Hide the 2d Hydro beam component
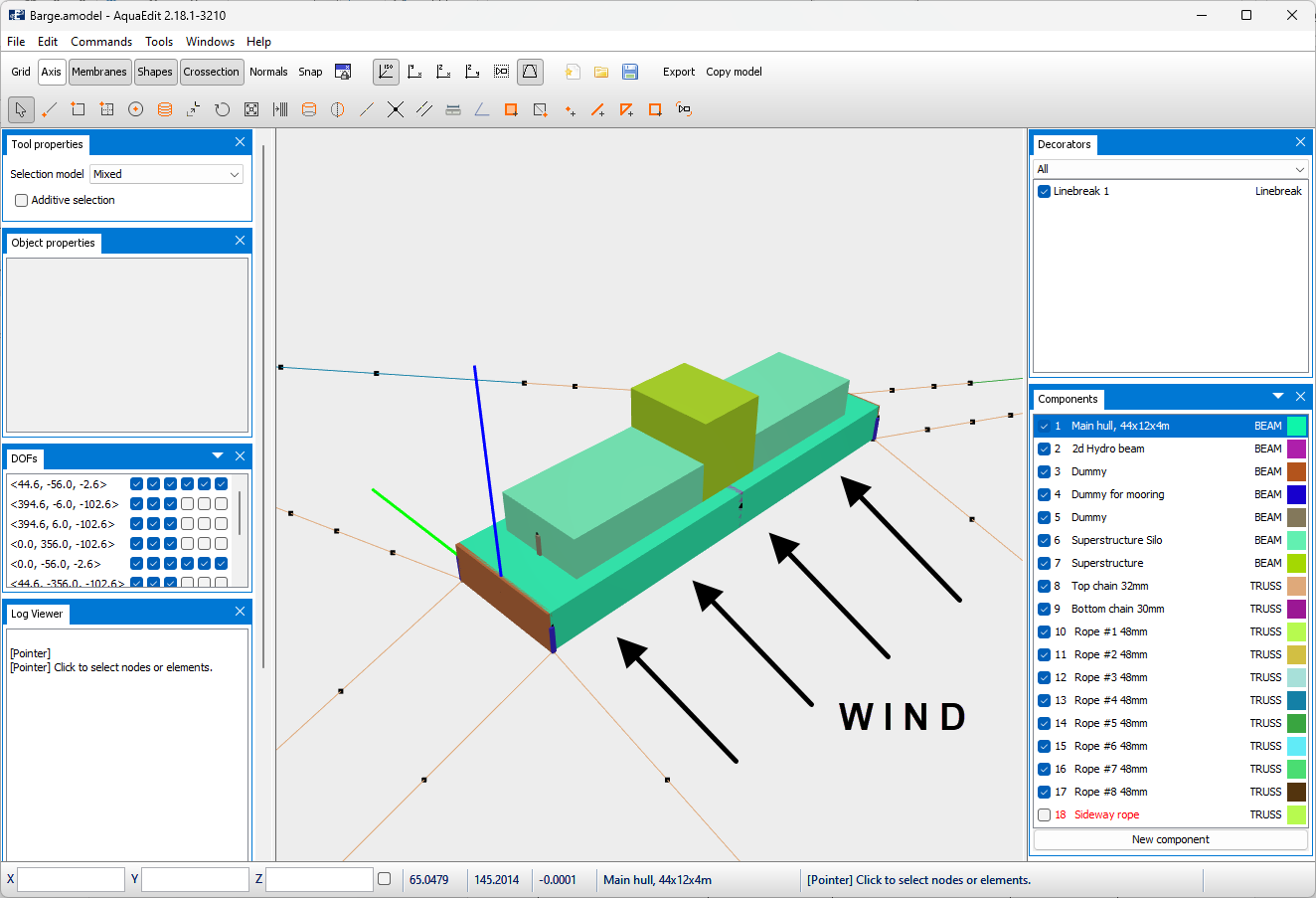Screen dimensions: 1316x898 (x=1044, y=449)
